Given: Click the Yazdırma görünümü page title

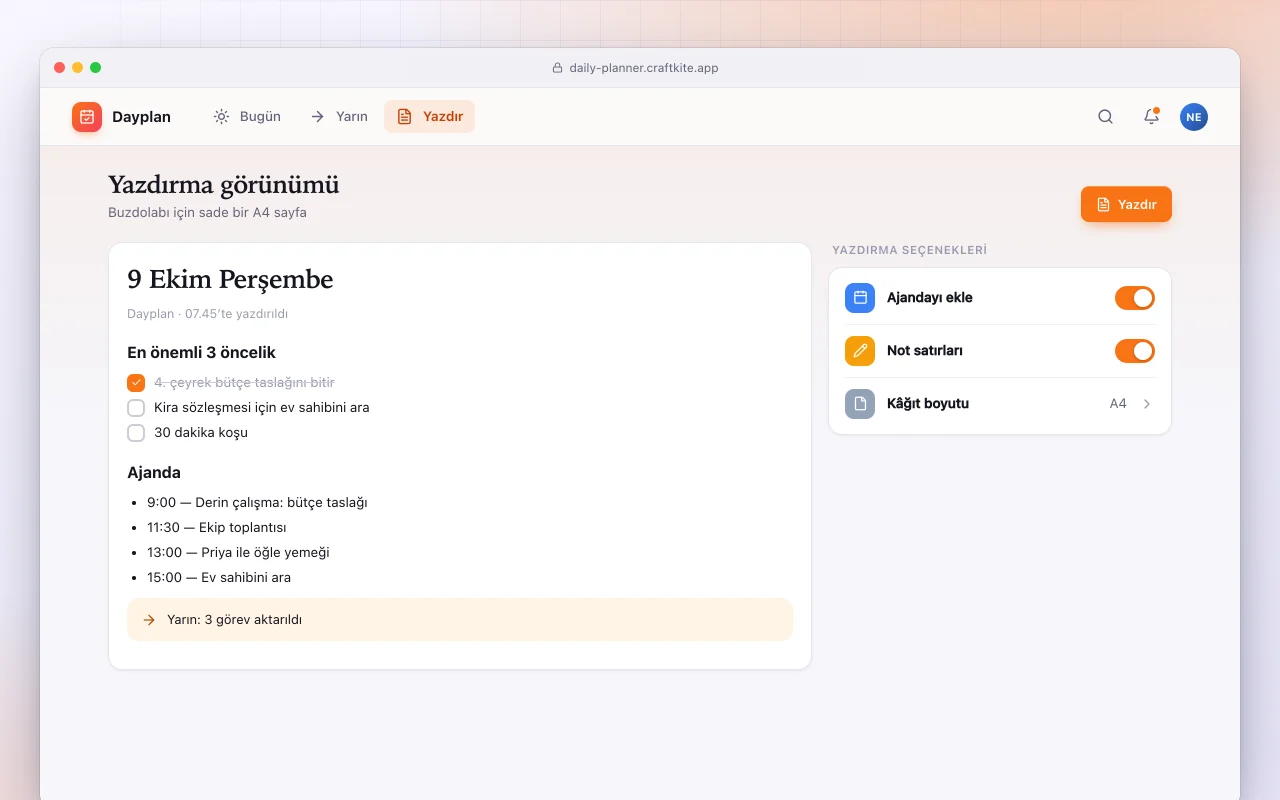Looking at the screenshot, I should (224, 185).
